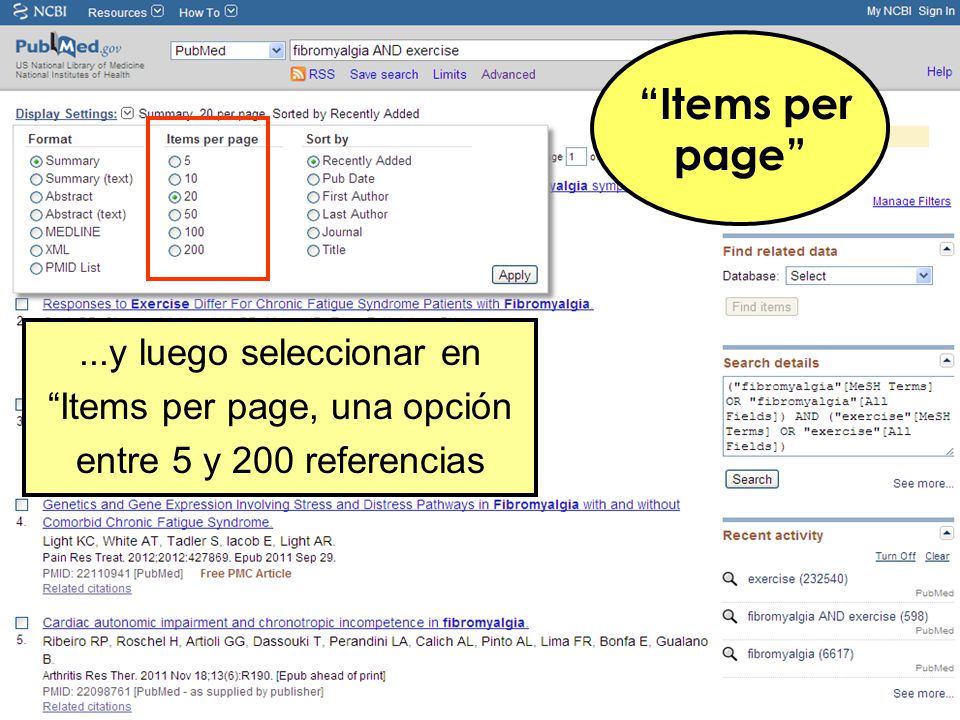
Task: Click magnifier icon beside fibromyalgia AND exercise (598)
Action: pos(729,617)
